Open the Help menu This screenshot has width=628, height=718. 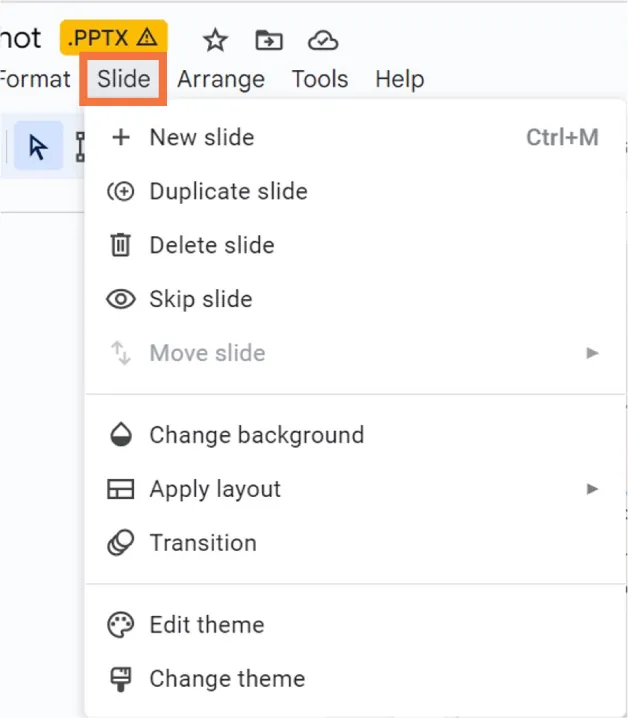tap(399, 79)
